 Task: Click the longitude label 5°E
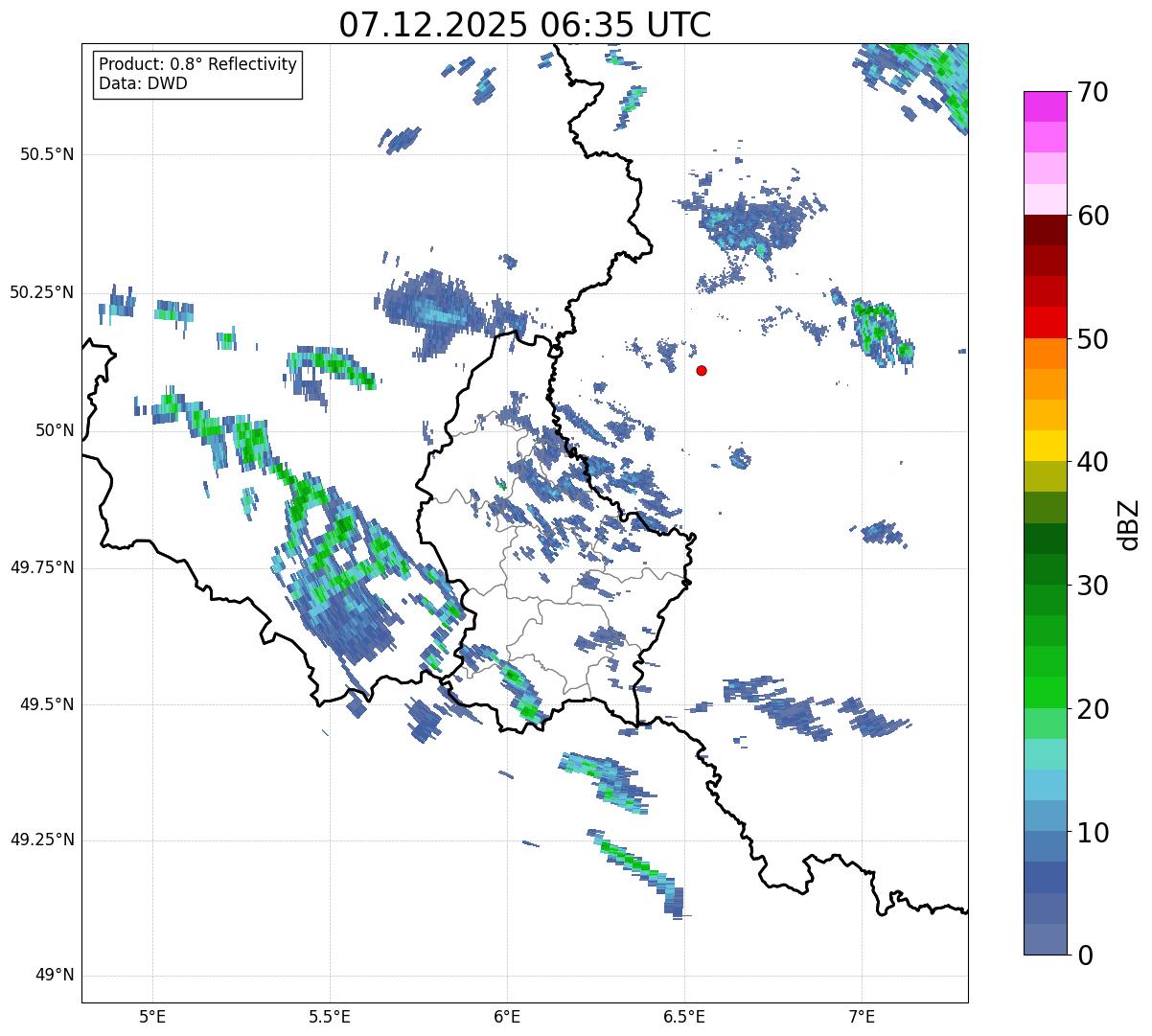click(152, 1017)
